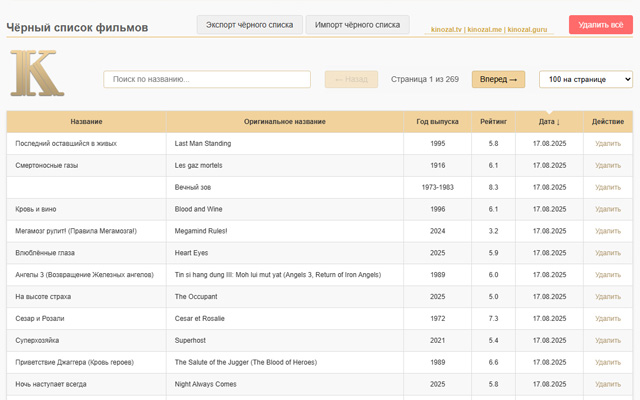Click original title The Occupant
640x400 pixels.
(196, 297)
